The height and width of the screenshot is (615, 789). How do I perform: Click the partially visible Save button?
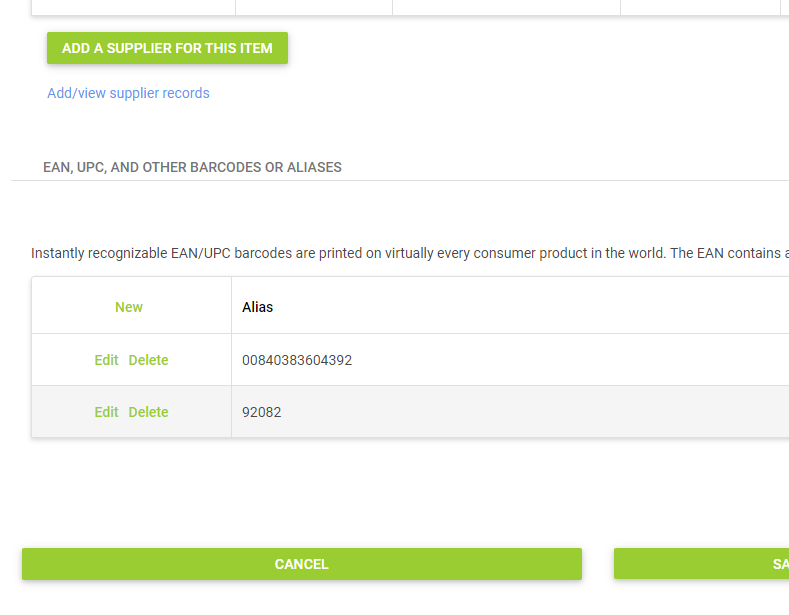coord(701,564)
